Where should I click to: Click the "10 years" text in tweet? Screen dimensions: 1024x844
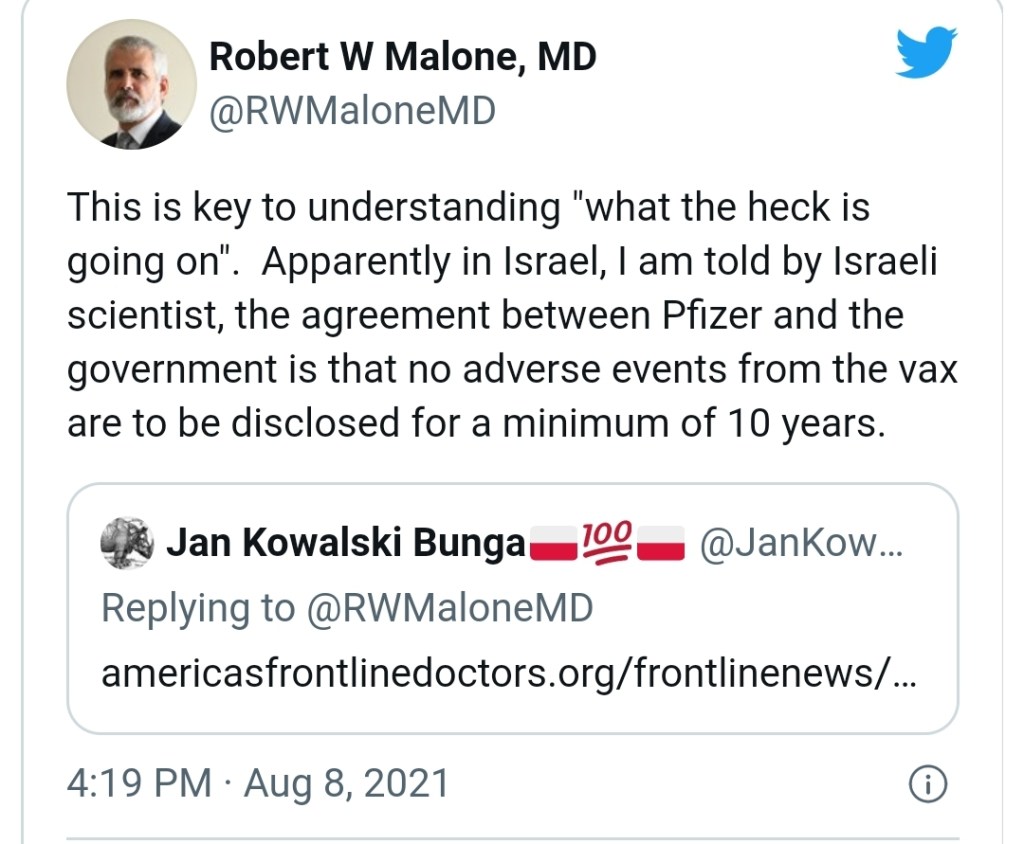click(x=801, y=423)
